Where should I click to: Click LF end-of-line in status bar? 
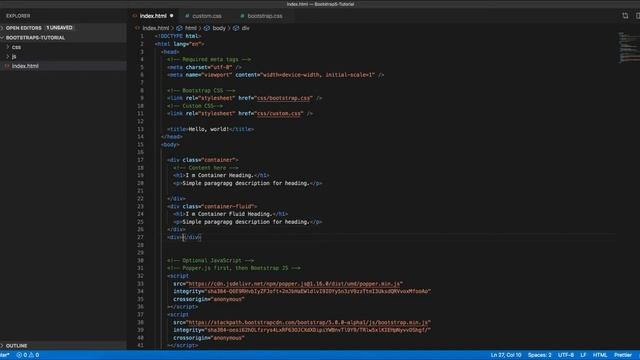point(583,355)
